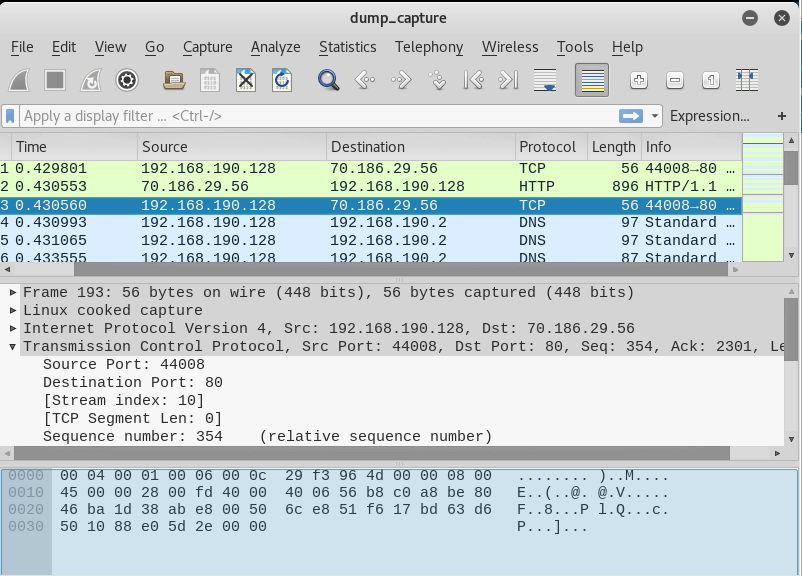Reset packet list to normal zoom
Image resolution: width=802 pixels, height=576 pixels.
tap(710, 80)
